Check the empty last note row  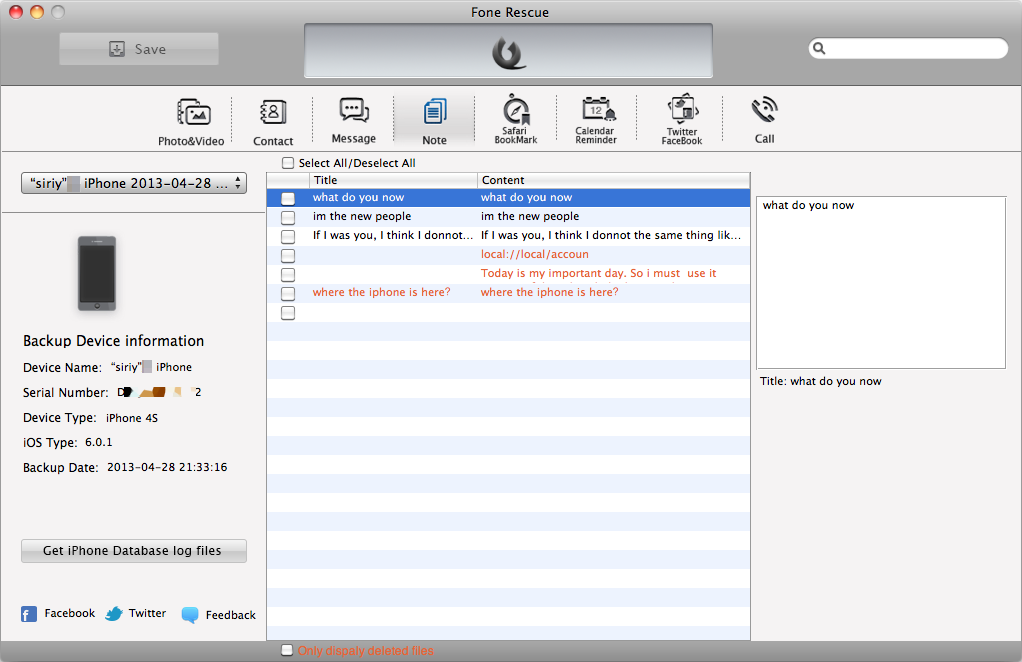tap(288, 313)
